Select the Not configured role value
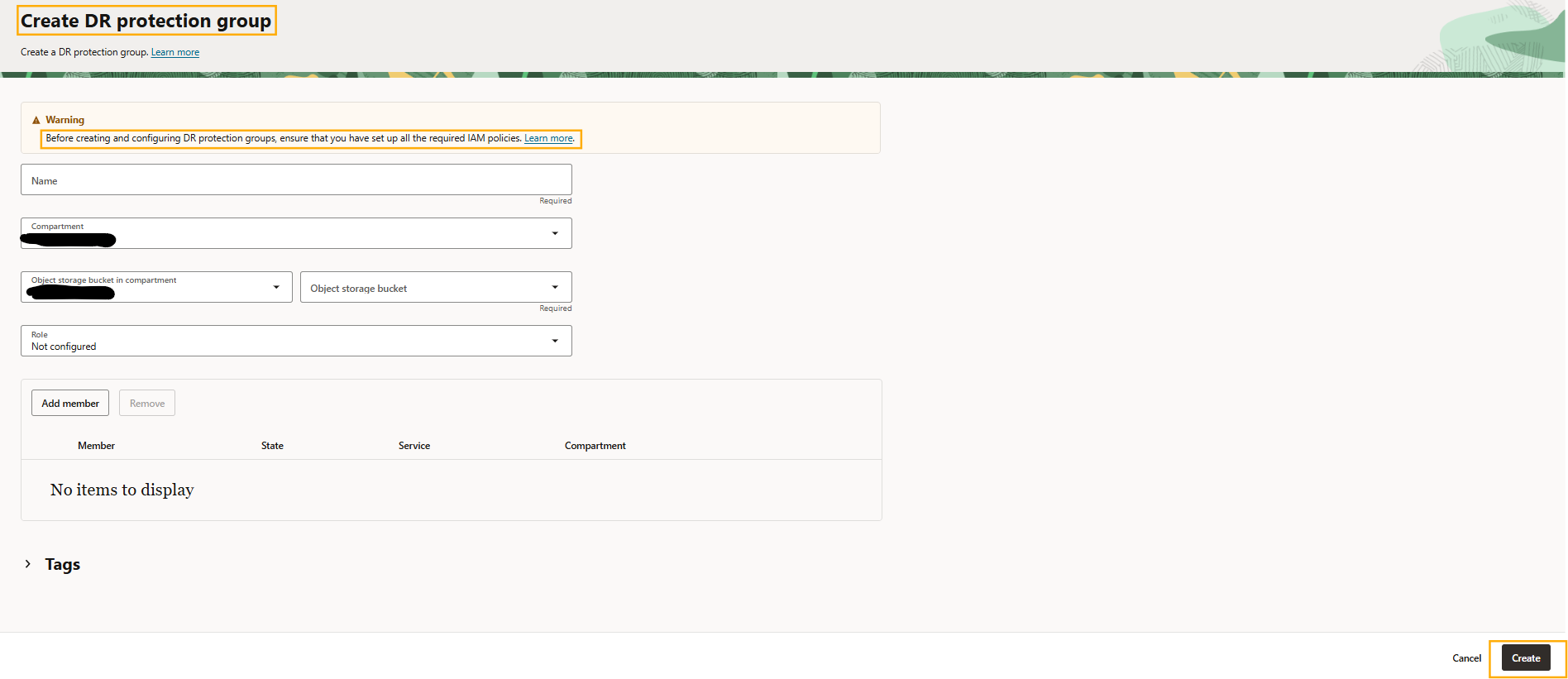Viewport: 1568px width, 679px height. pyautogui.click(x=64, y=347)
